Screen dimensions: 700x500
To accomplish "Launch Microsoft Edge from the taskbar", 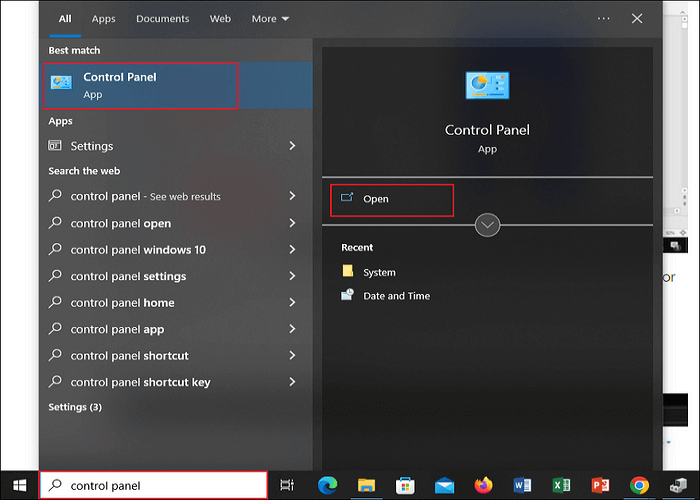I will click(327, 485).
